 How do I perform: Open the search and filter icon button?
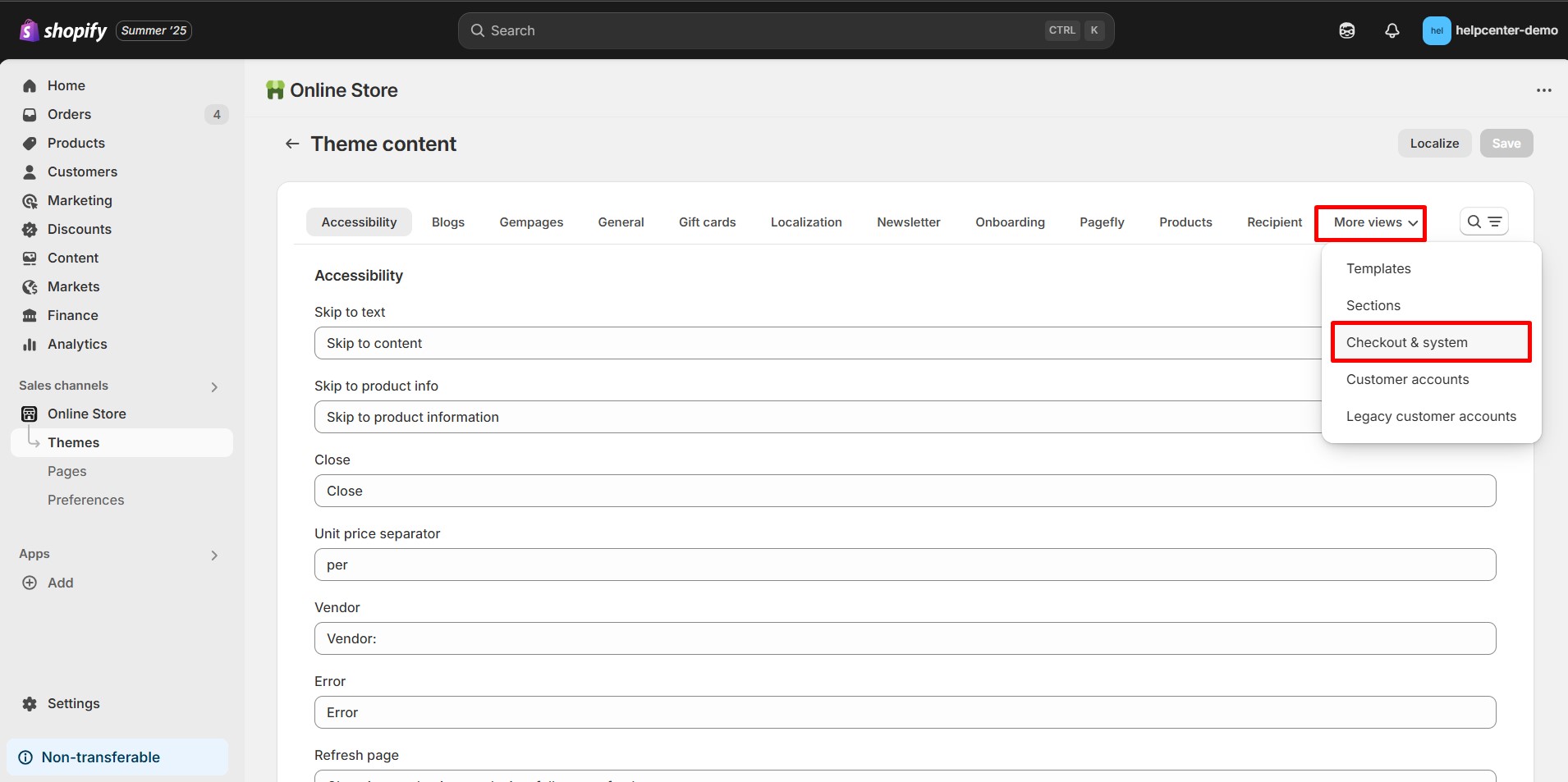pos(1483,222)
